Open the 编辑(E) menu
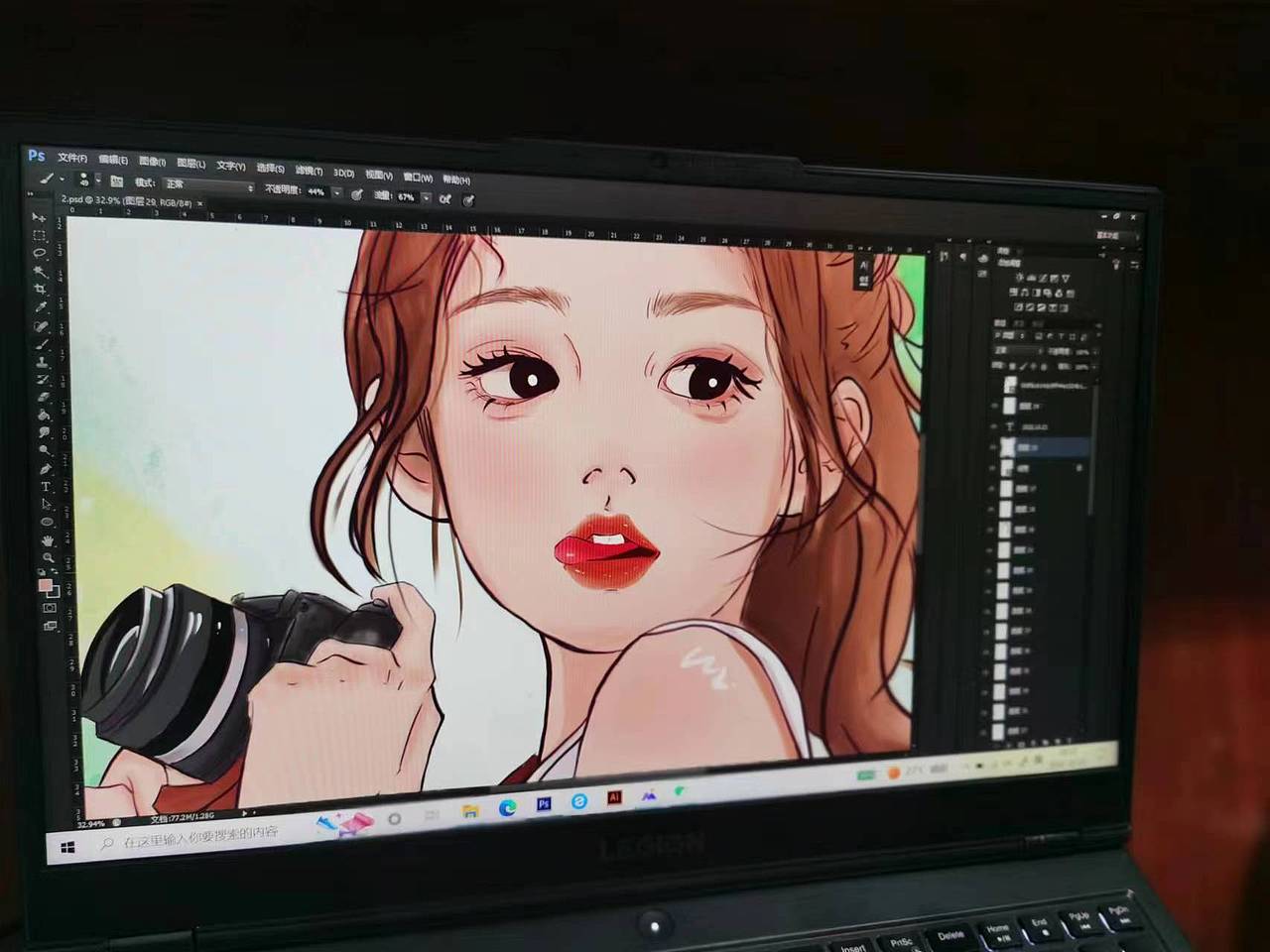Viewport: 1270px width, 952px height. click(x=113, y=161)
